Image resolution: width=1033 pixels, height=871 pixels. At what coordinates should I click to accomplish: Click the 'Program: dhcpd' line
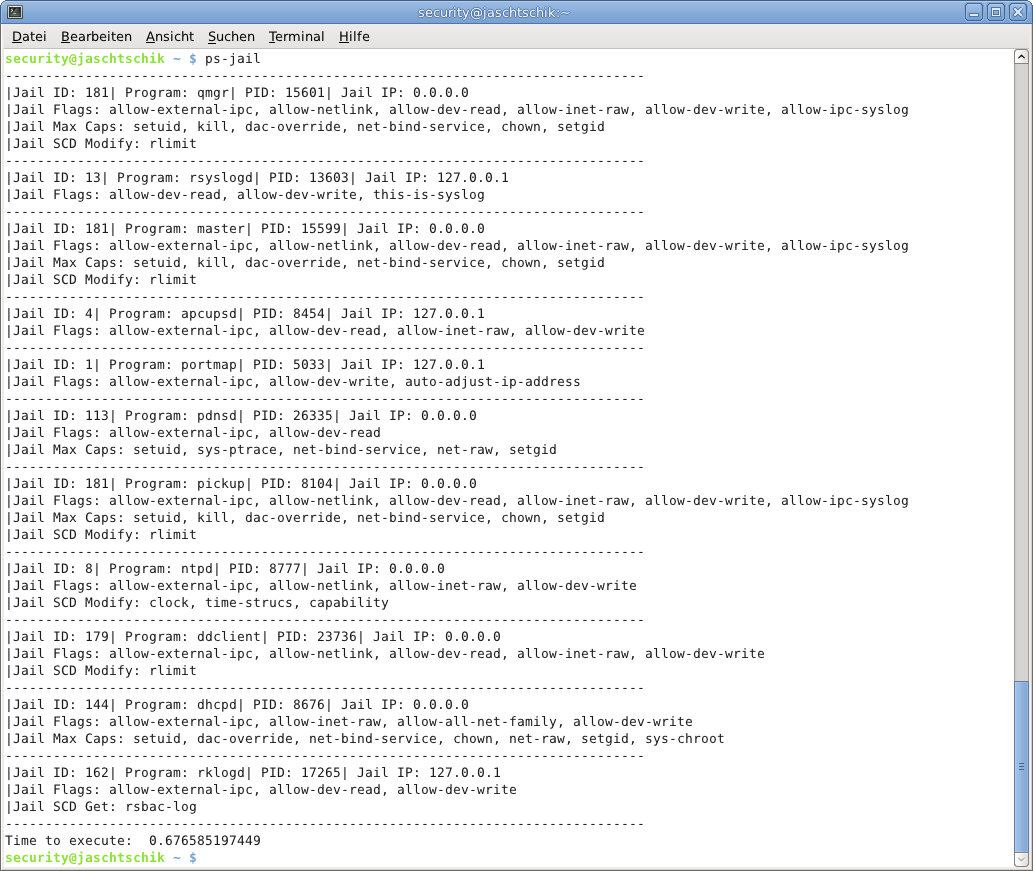238,705
